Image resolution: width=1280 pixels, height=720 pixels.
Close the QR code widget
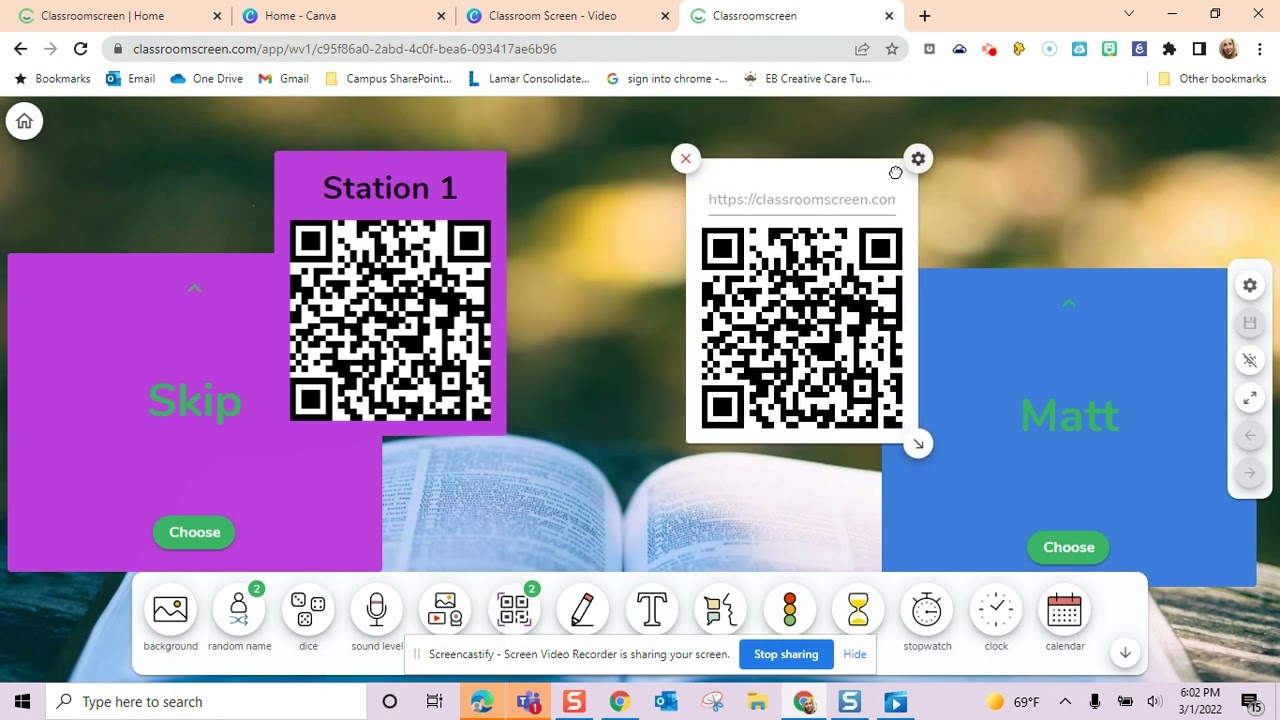pyautogui.click(x=685, y=158)
